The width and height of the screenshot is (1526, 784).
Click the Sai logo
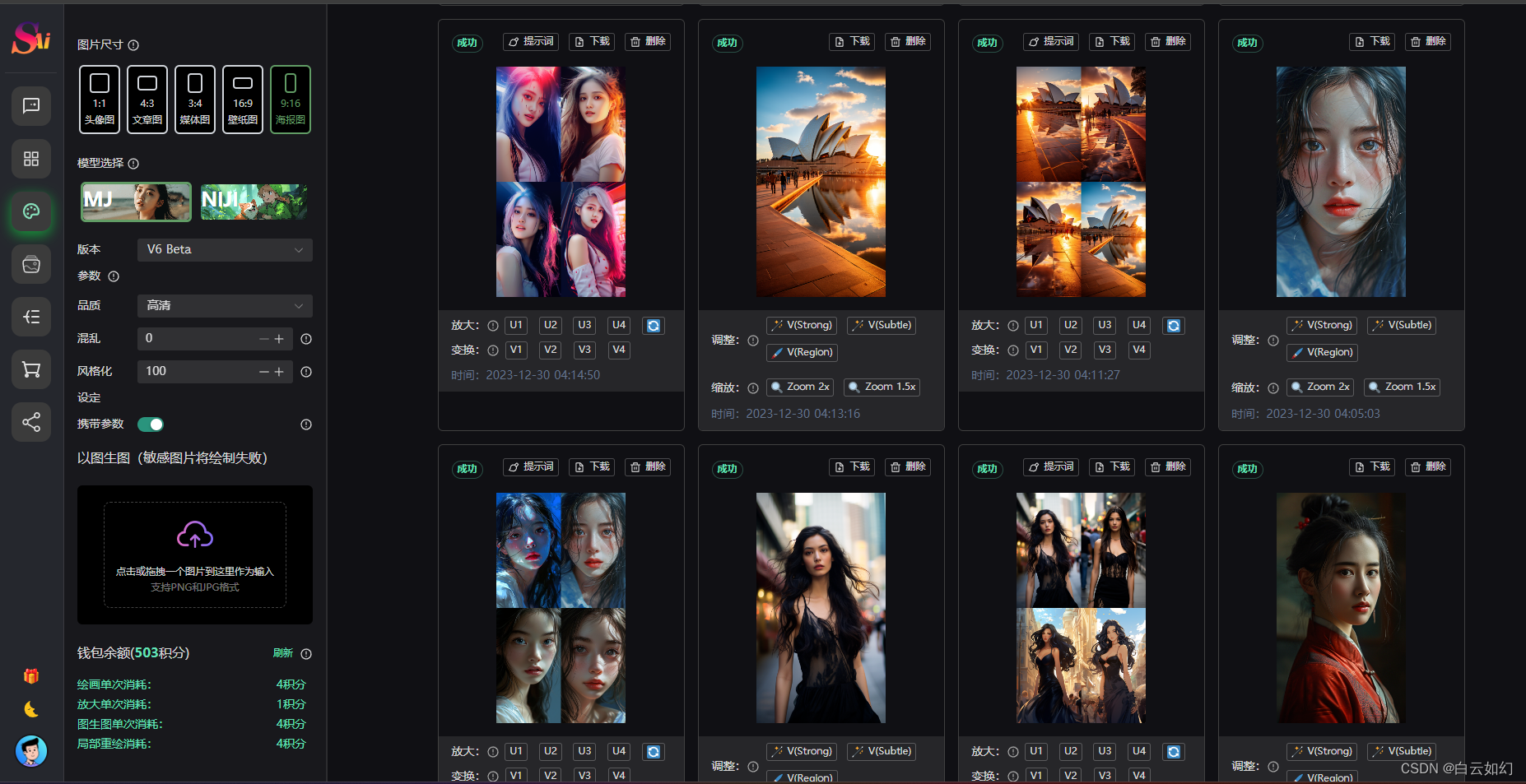coord(31,38)
